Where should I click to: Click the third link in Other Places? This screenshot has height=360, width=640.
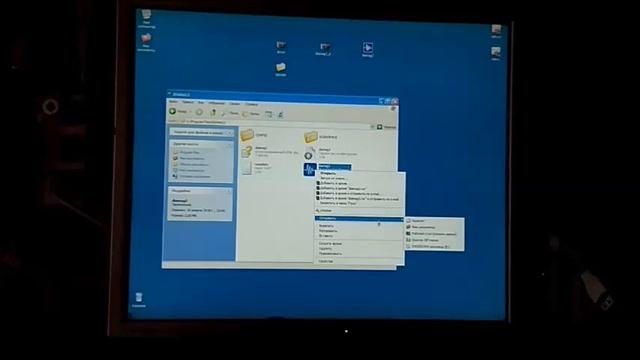tap(191, 164)
